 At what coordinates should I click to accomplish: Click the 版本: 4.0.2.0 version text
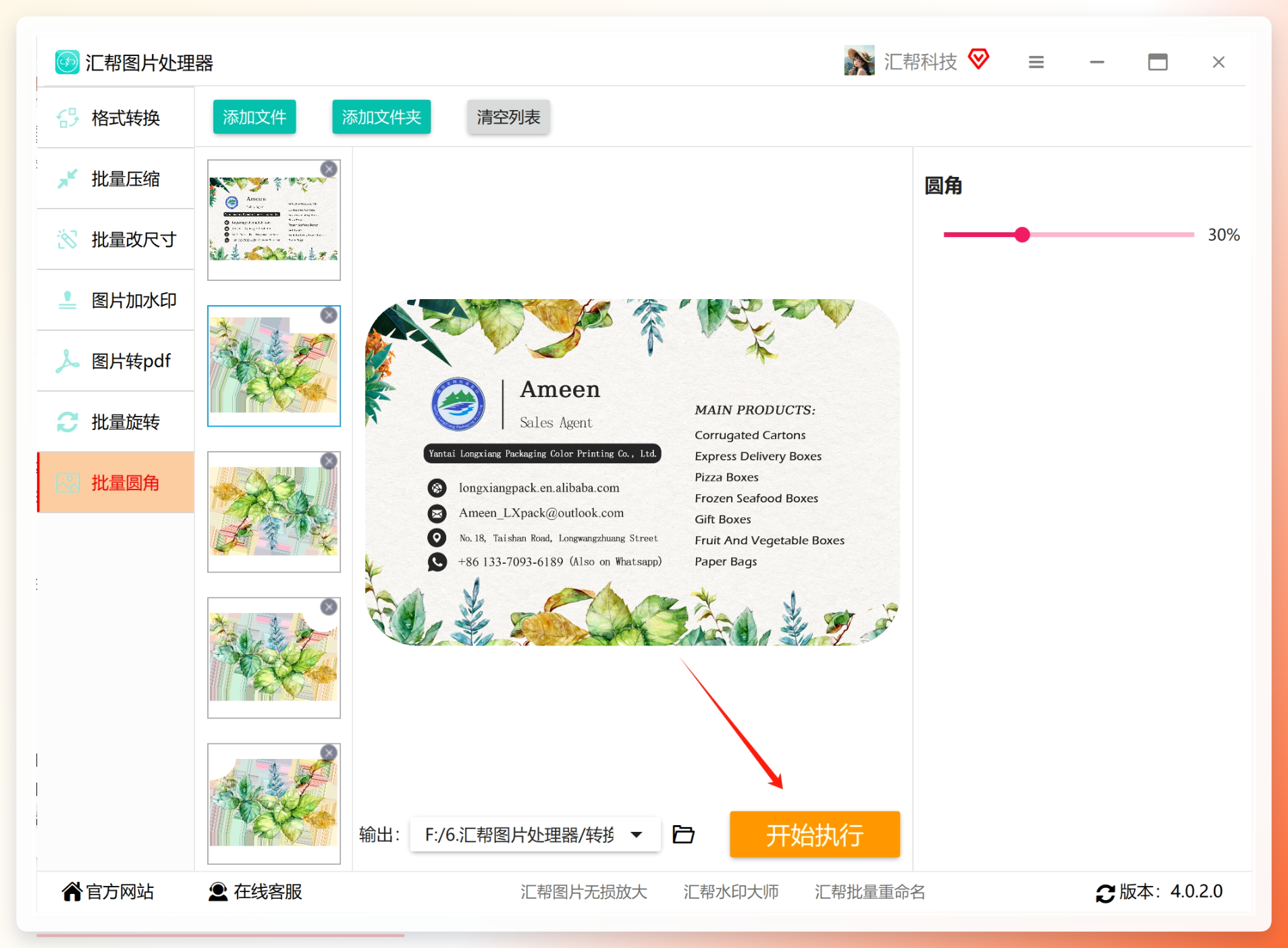(1171, 892)
